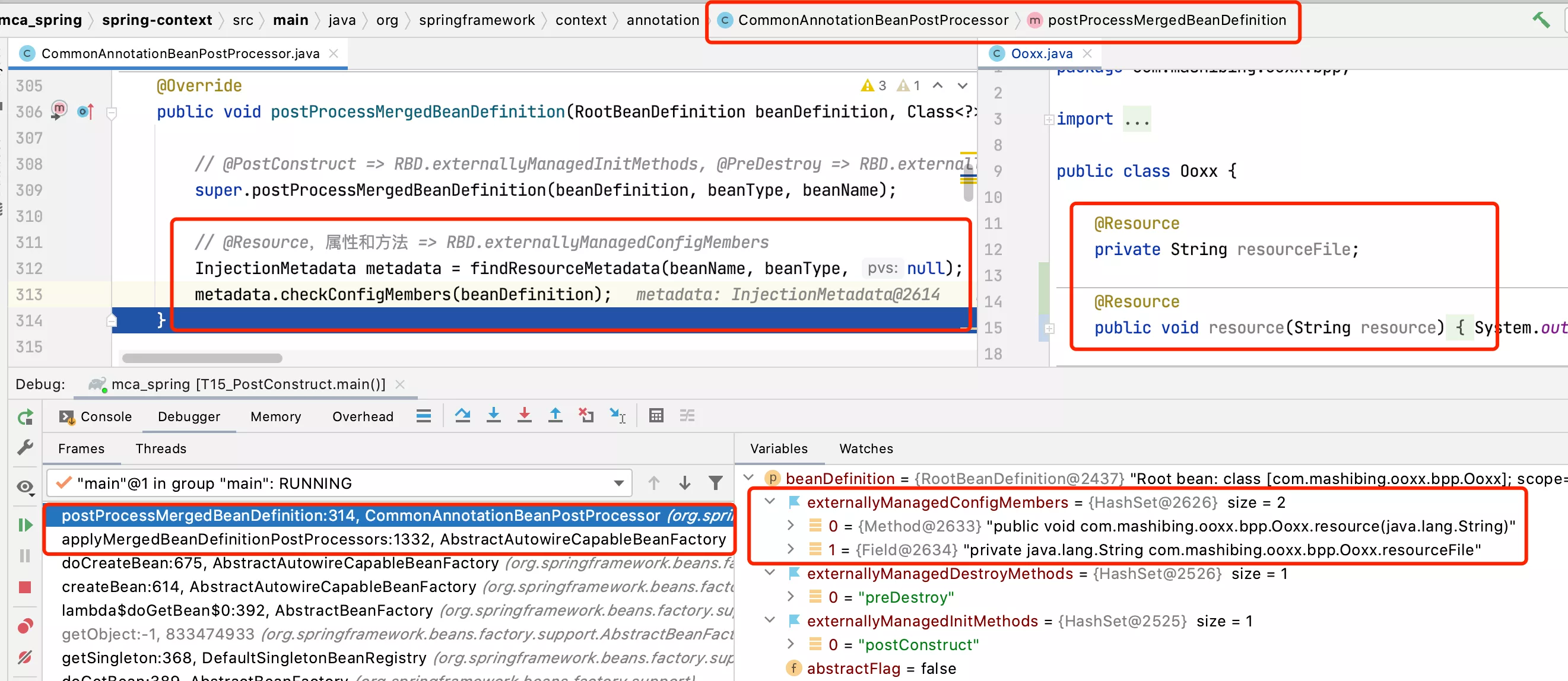Click the spring-context breadcrumb

(157, 20)
